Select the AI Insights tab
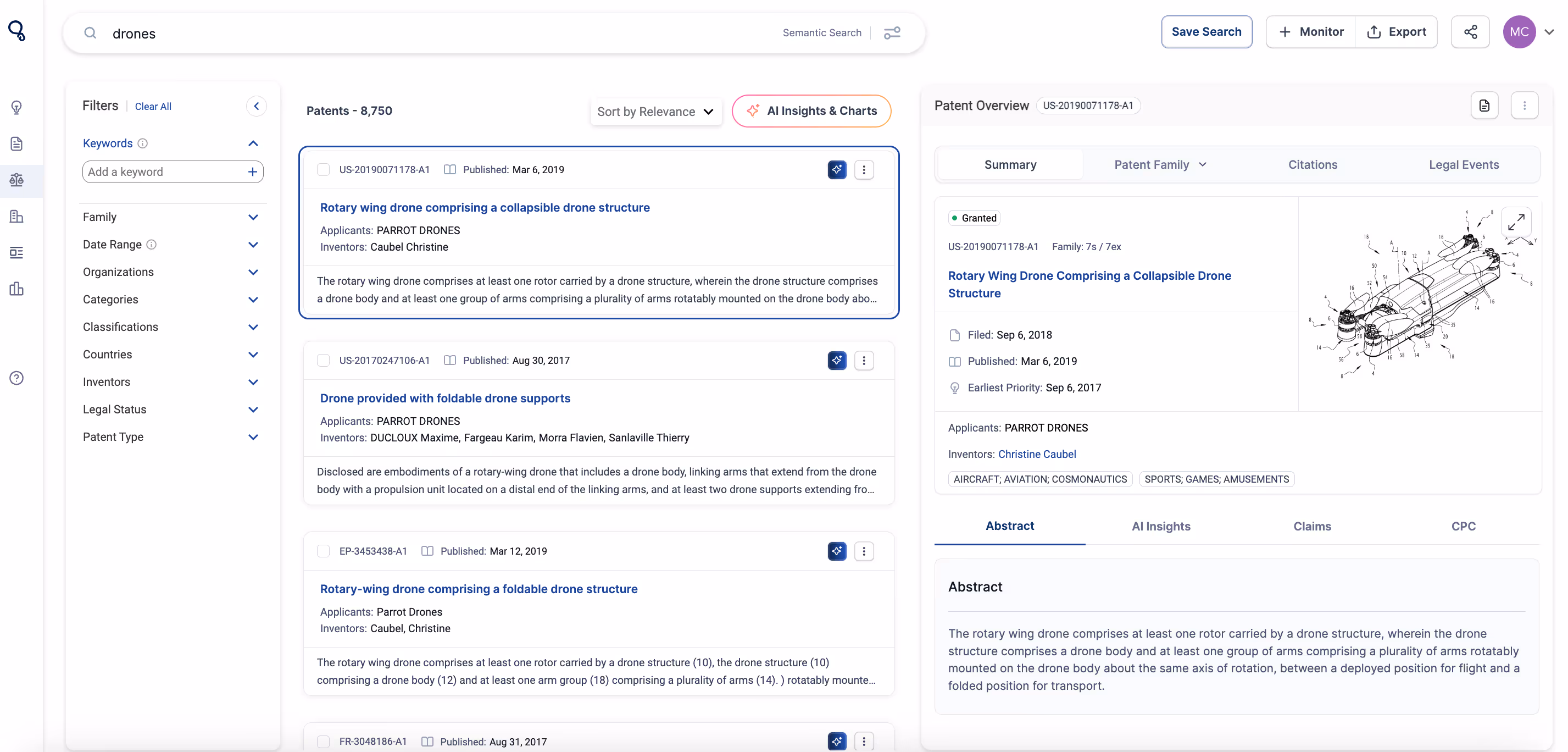 point(1160,526)
